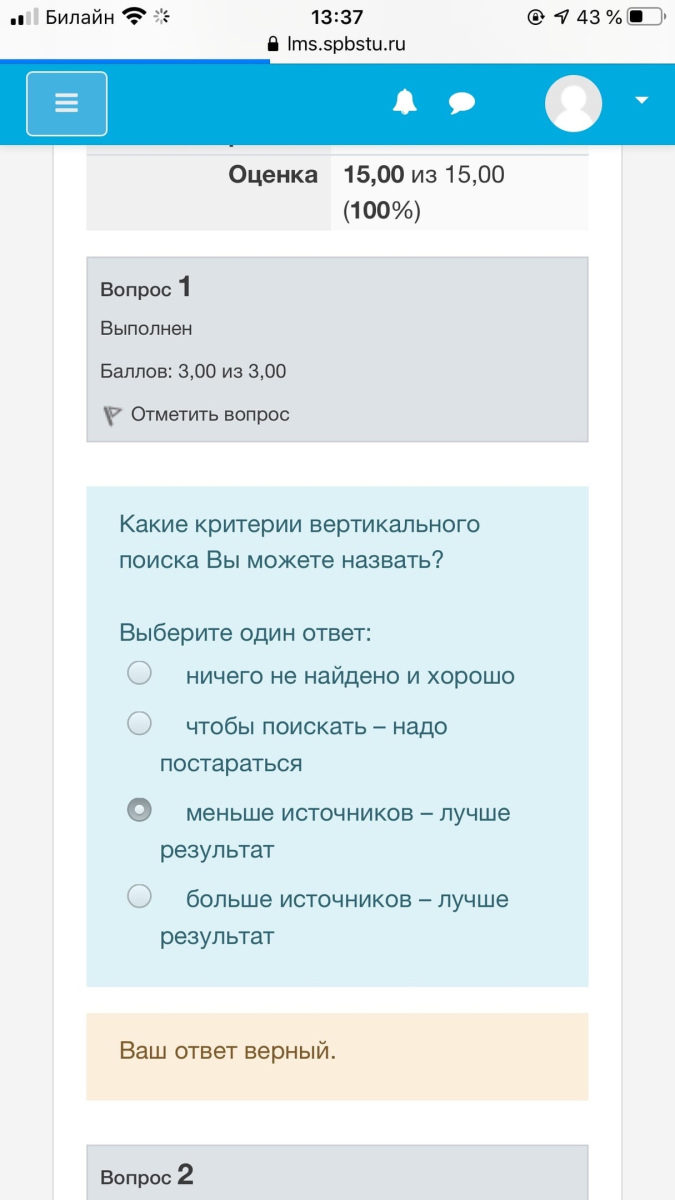This screenshot has height=1200, width=675.
Task: Click the page loading progress bar
Action: tap(135, 61)
